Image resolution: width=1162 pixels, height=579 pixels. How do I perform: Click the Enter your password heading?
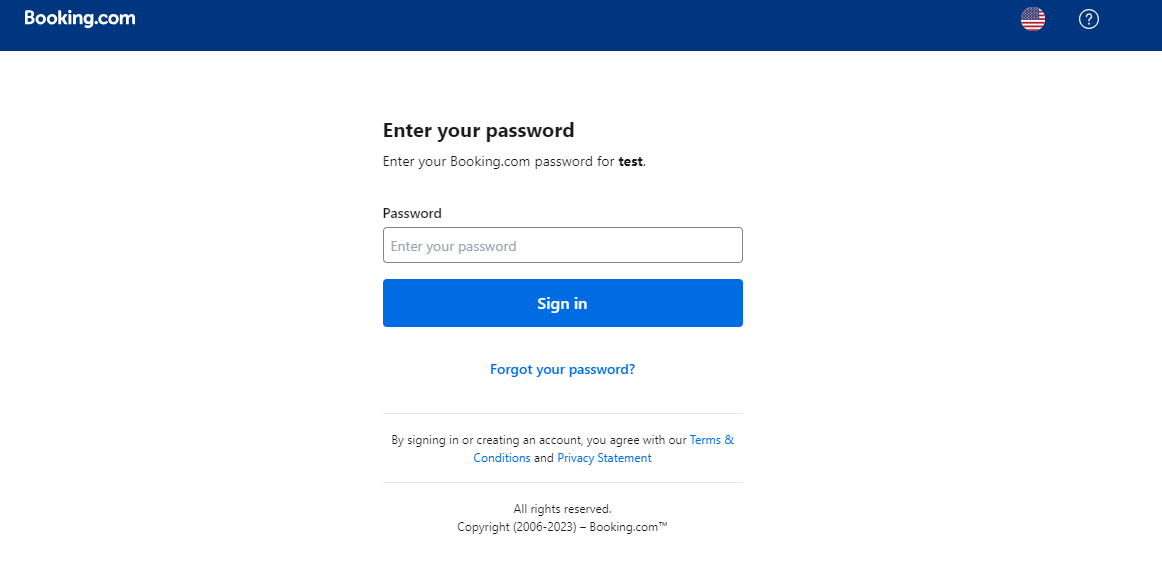coord(479,130)
